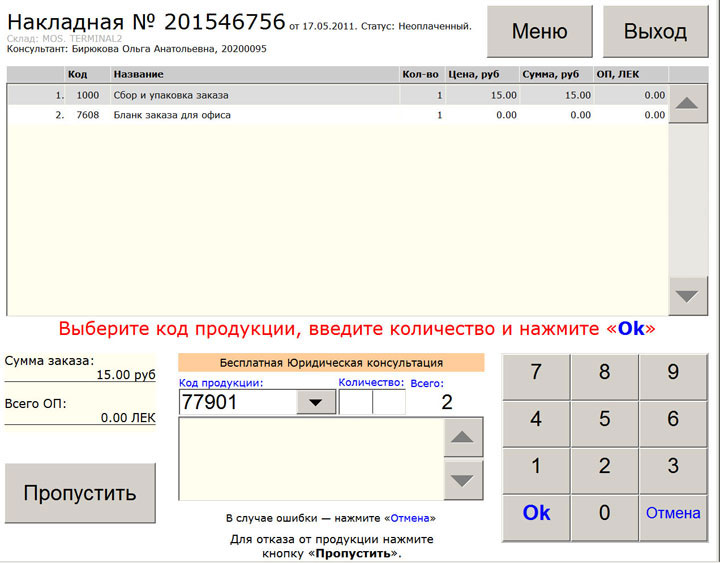Viewport: 720px width, 563px height.
Task: Click the Название column header
Action: pos(255,74)
